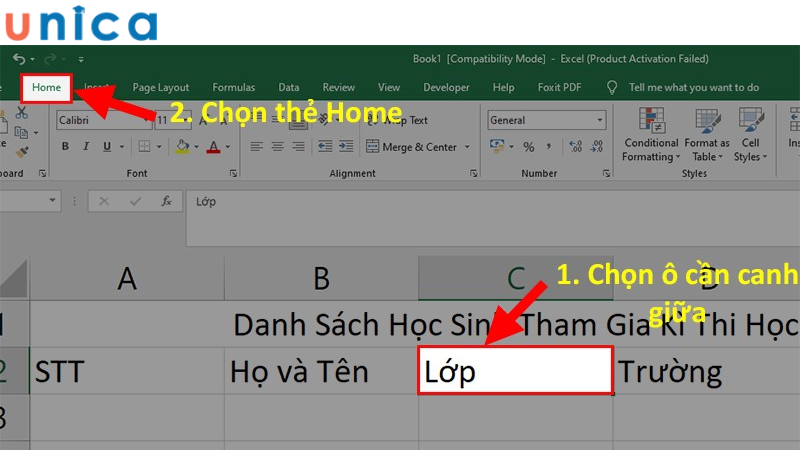Image resolution: width=800 pixels, height=450 pixels.
Task: Expand Merge & Center dropdown arrow
Action: click(467, 147)
